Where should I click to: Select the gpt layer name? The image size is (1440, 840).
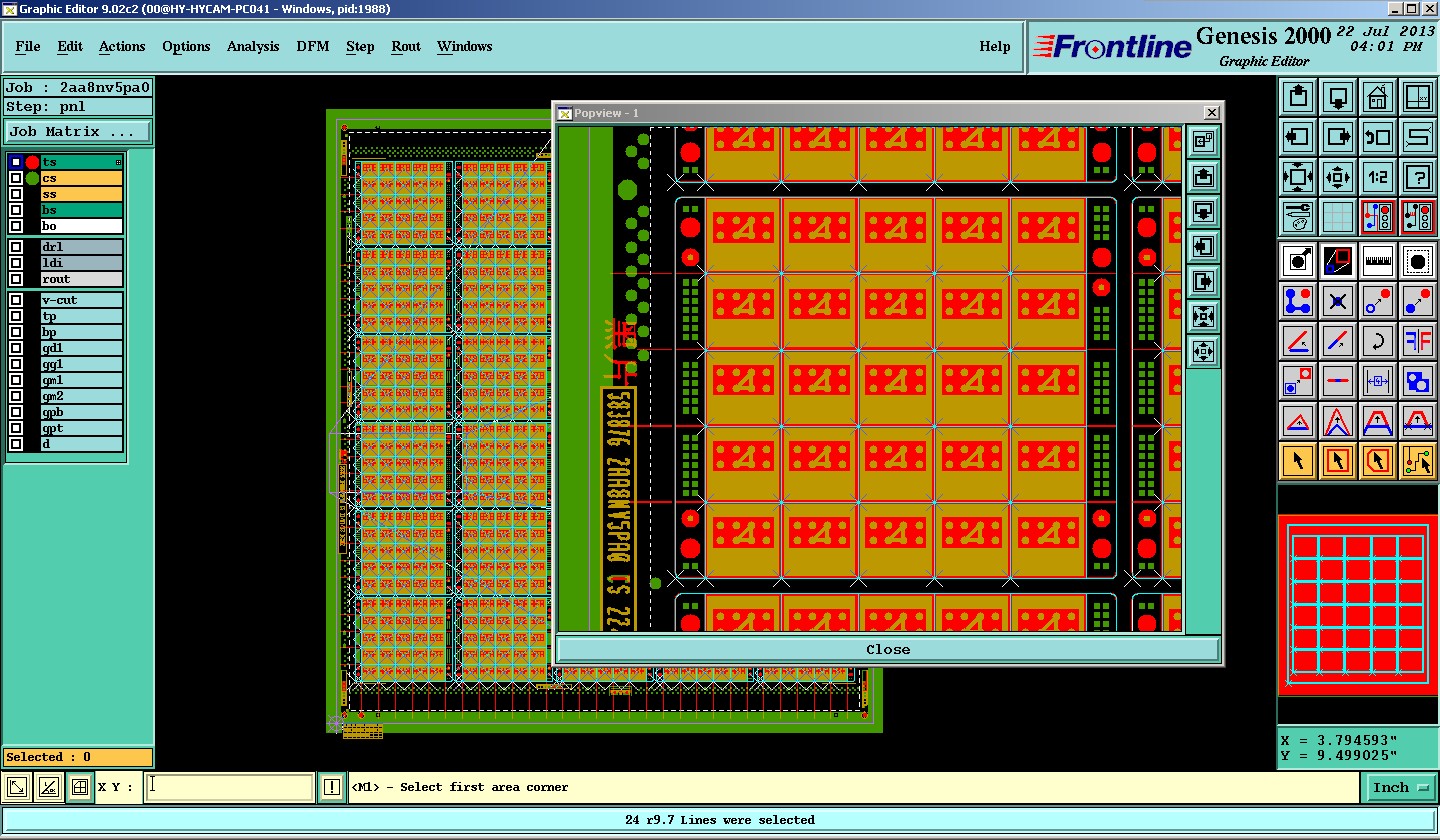tap(82, 428)
